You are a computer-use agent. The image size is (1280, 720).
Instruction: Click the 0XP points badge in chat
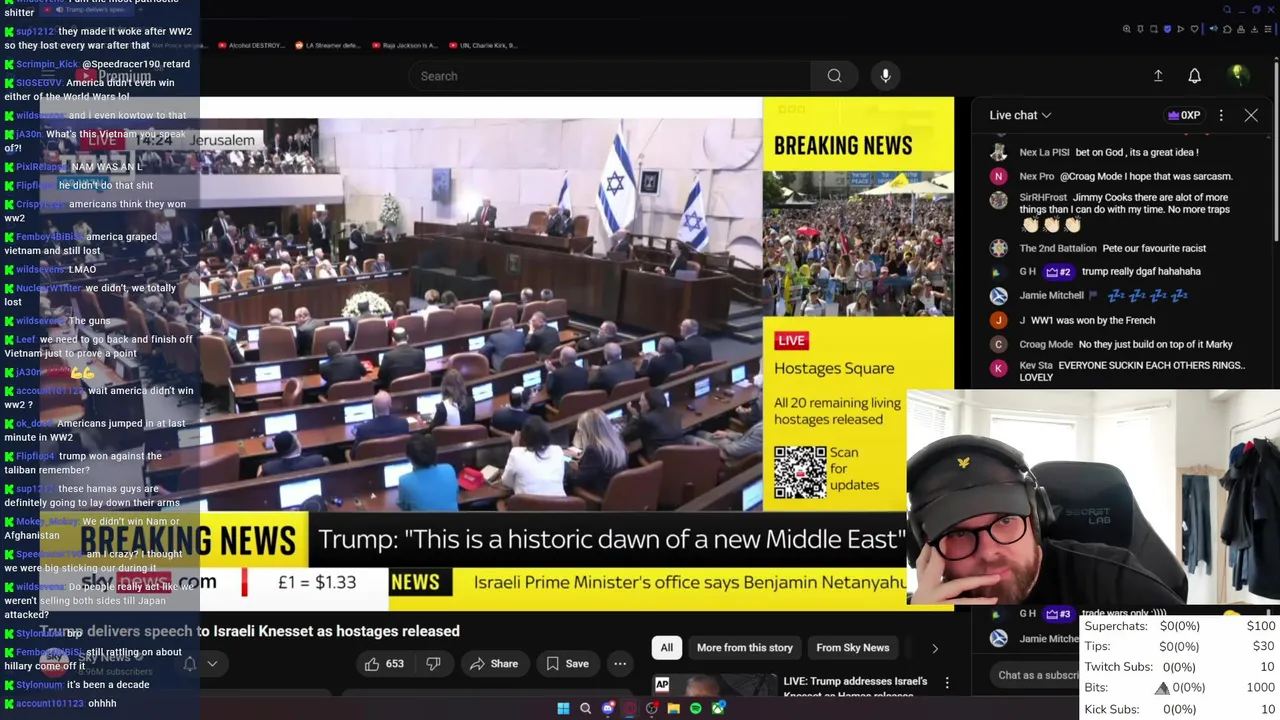coord(1184,115)
